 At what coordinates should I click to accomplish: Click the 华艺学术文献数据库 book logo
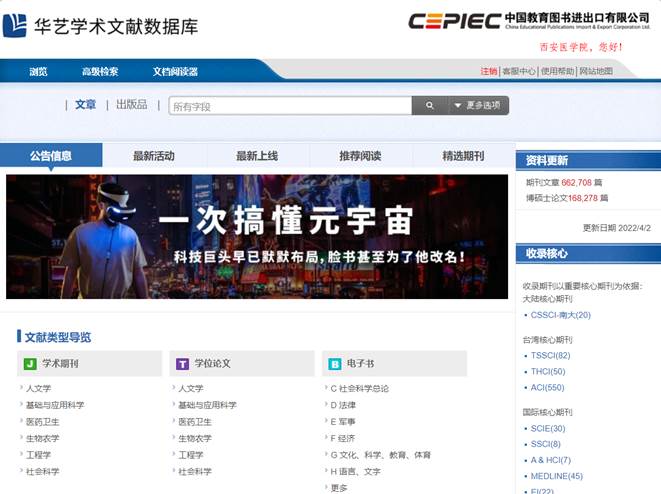pyautogui.click(x=14, y=25)
